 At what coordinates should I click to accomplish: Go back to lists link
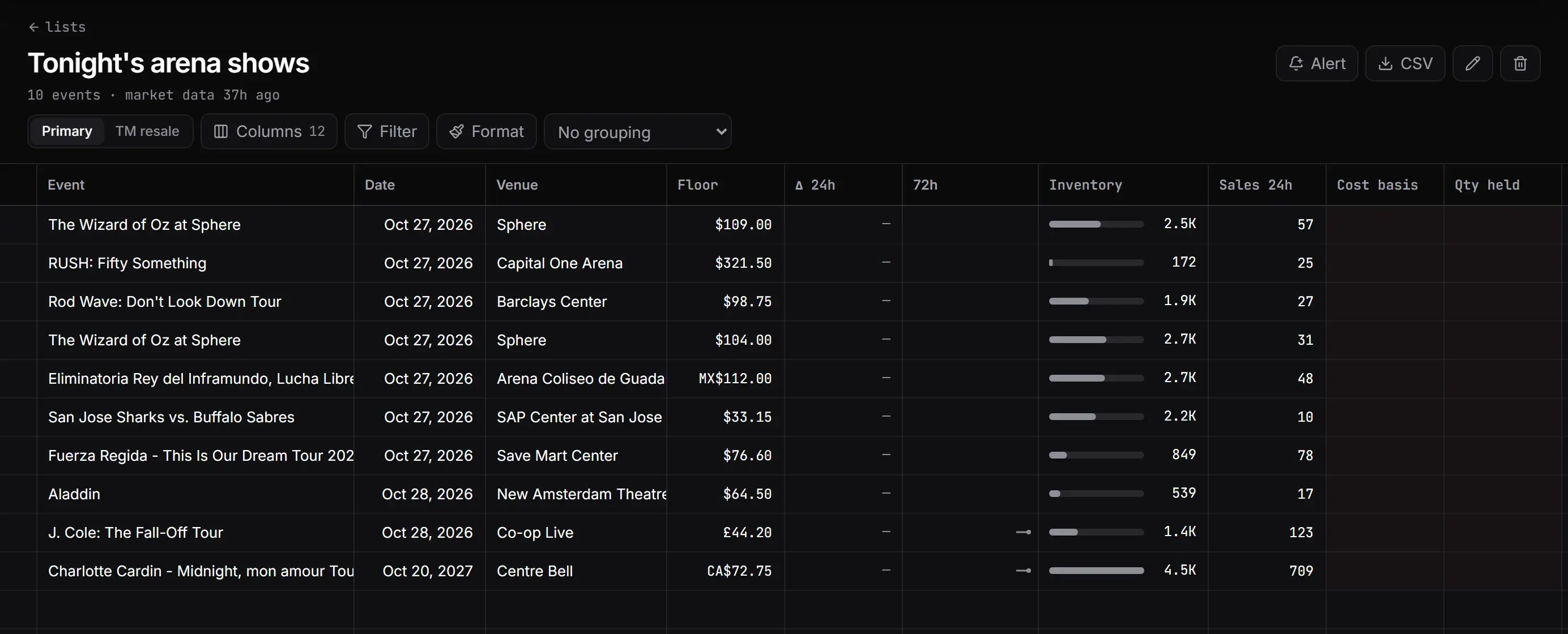(x=57, y=27)
